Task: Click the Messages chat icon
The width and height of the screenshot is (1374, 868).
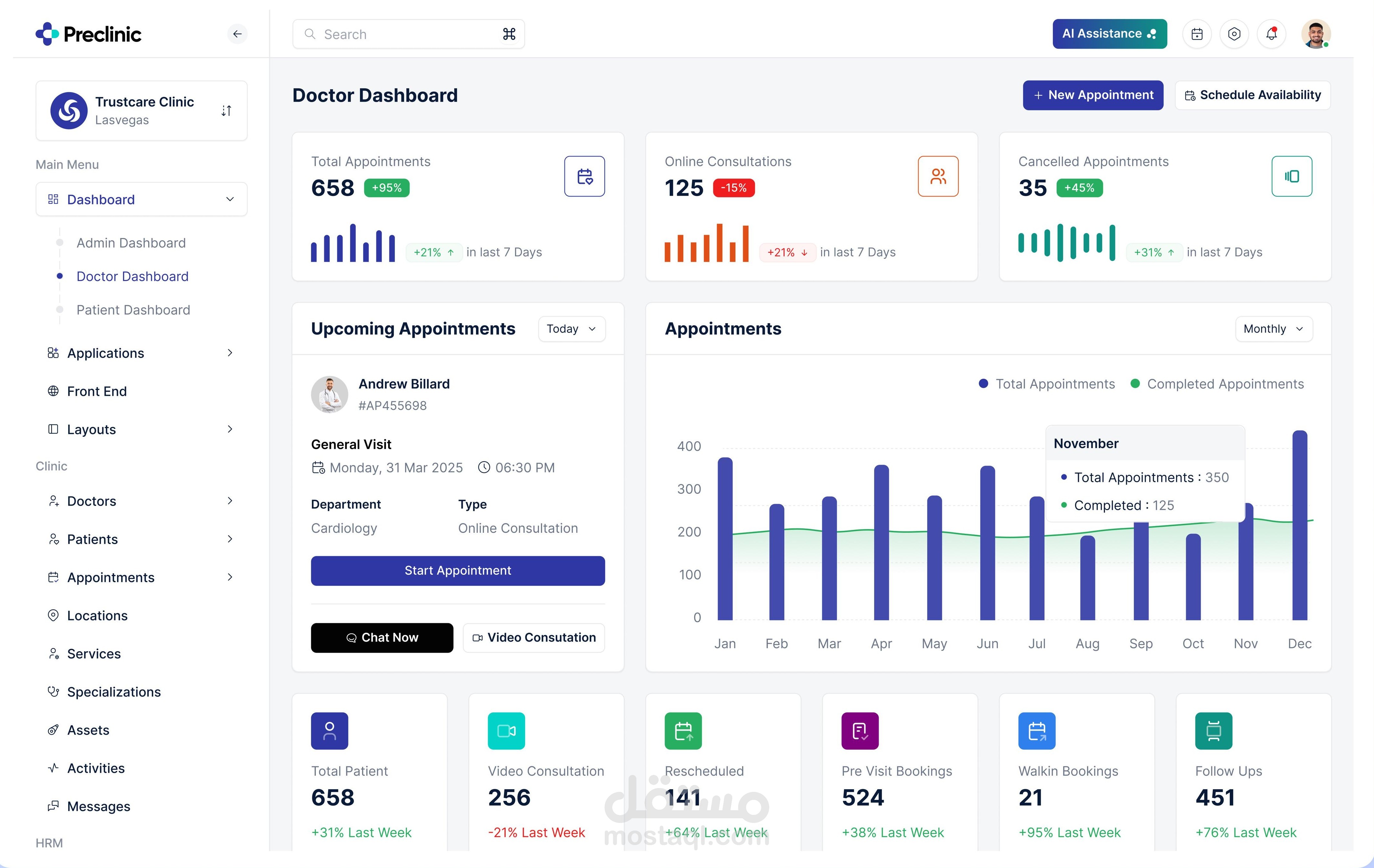Action: 53,806
